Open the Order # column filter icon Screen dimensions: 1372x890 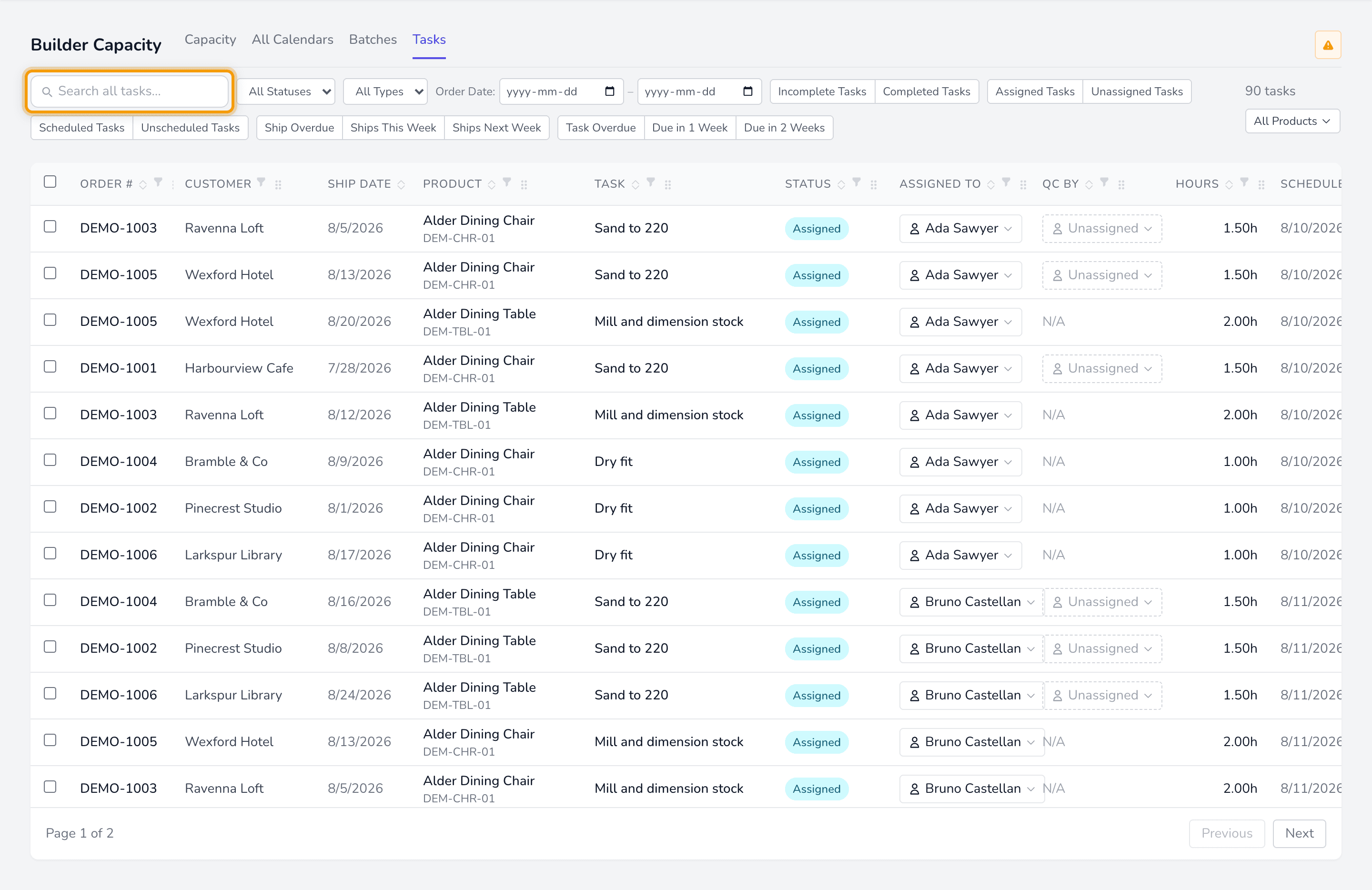(x=158, y=183)
